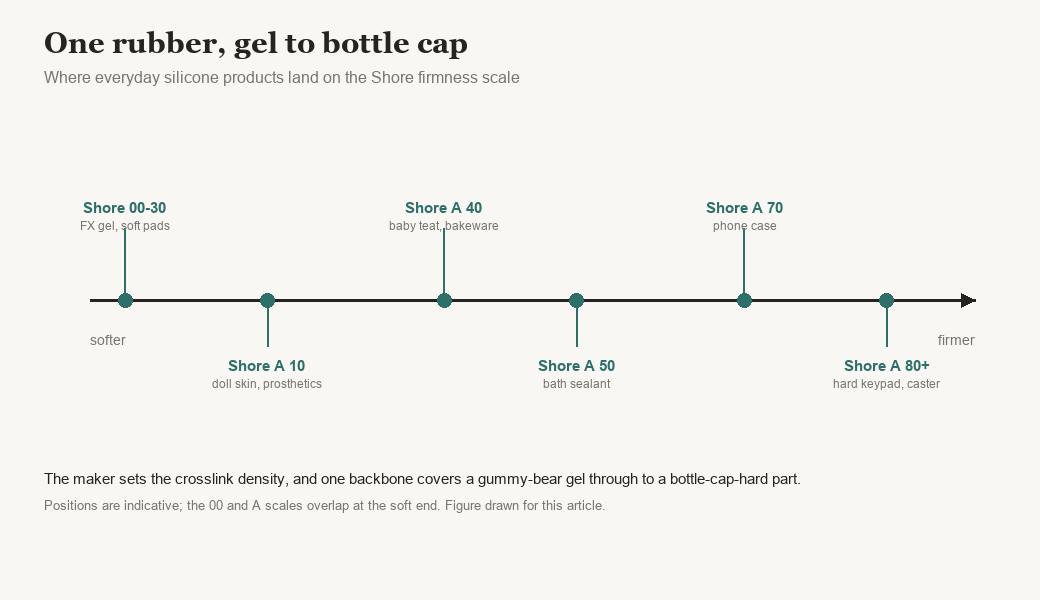This screenshot has height=600, width=1040.
Task: Click the 'bath sealant' caption
Action: tap(576, 384)
